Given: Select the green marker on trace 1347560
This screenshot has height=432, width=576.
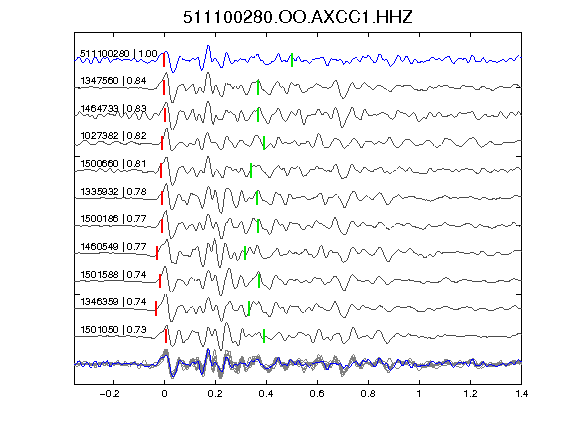Looking at the screenshot, I should [x=258, y=87].
